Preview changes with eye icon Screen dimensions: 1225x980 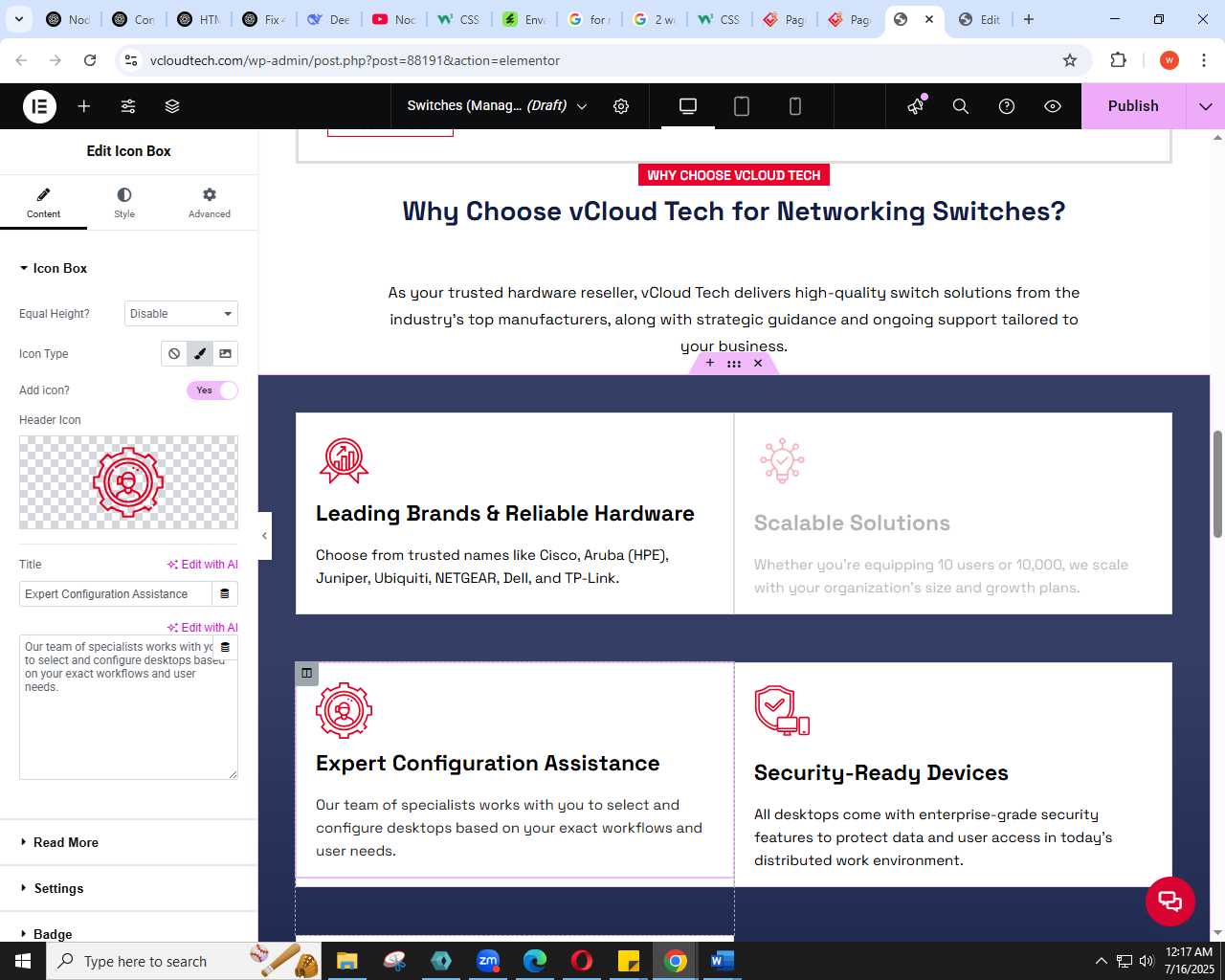pyautogui.click(x=1053, y=106)
